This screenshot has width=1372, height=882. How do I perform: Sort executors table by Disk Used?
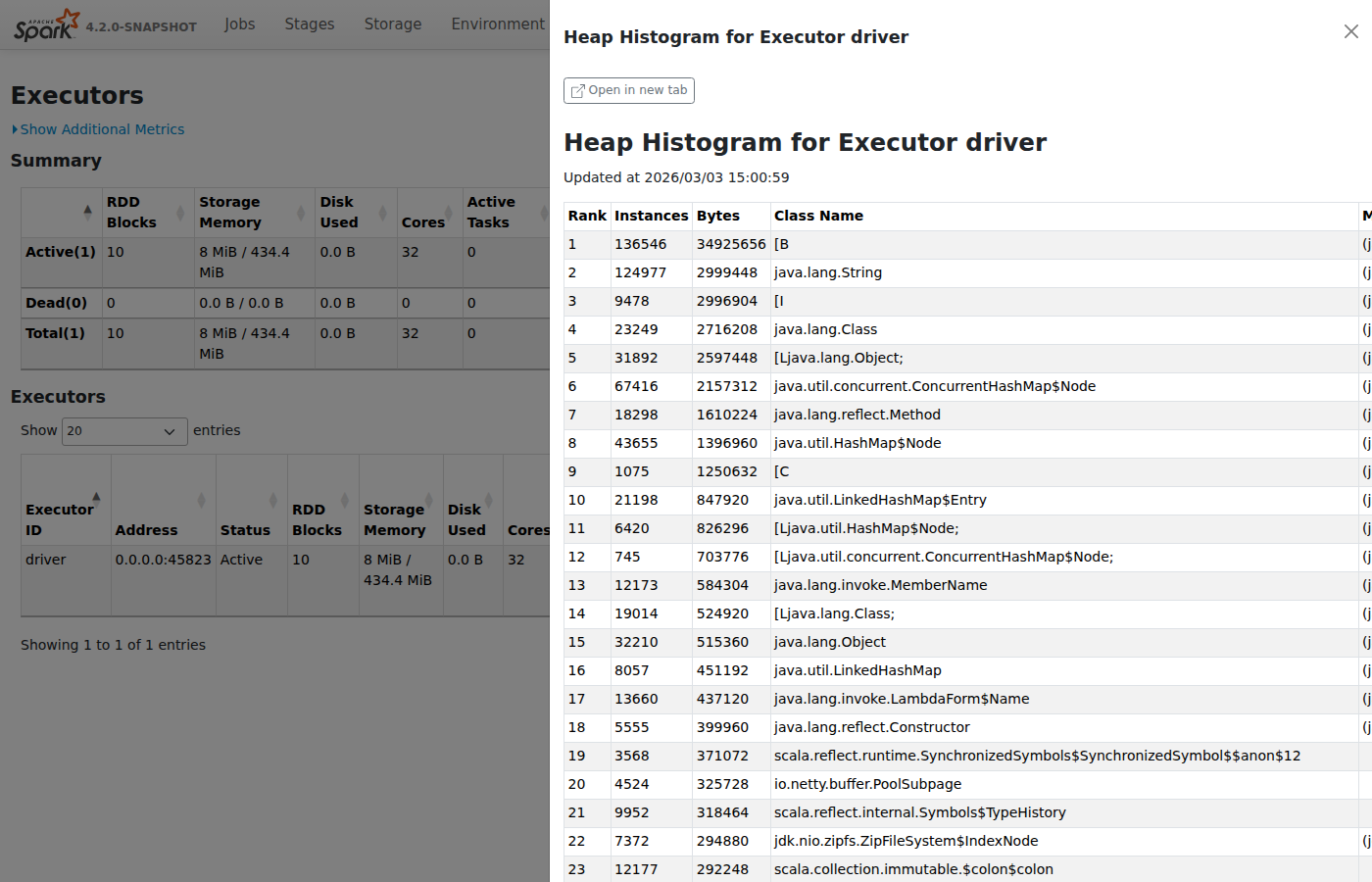[x=473, y=500]
